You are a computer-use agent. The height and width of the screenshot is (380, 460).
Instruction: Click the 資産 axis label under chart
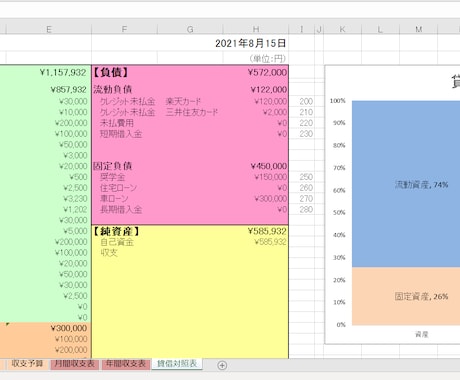pyautogui.click(x=421, y=334)
